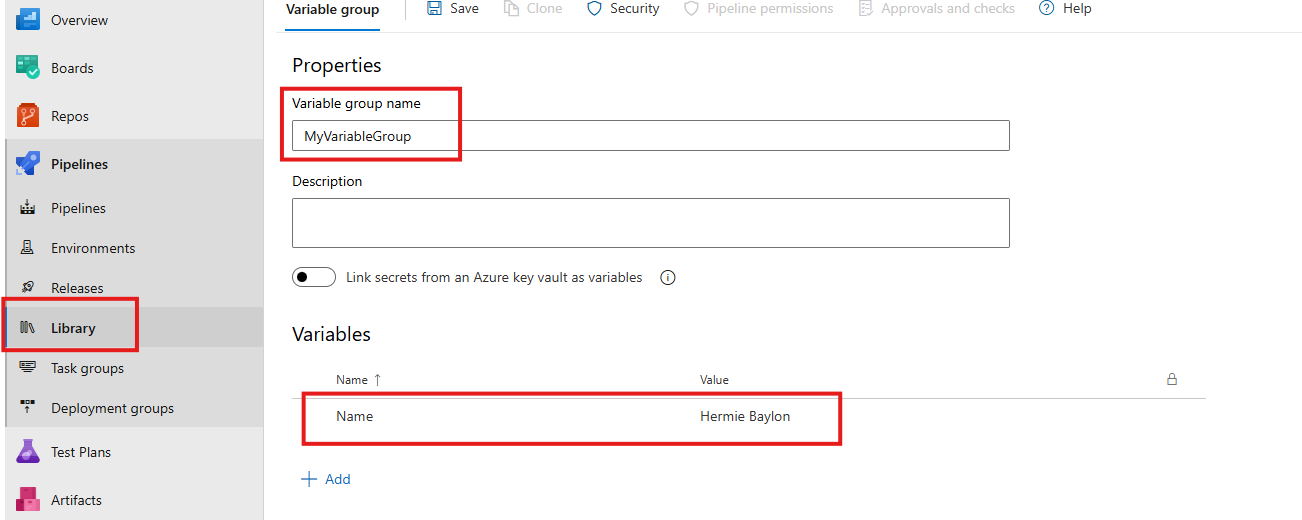Click the Security shield icon
Image resolution: width=1302 pixels, height=520 pixels.
594,8
